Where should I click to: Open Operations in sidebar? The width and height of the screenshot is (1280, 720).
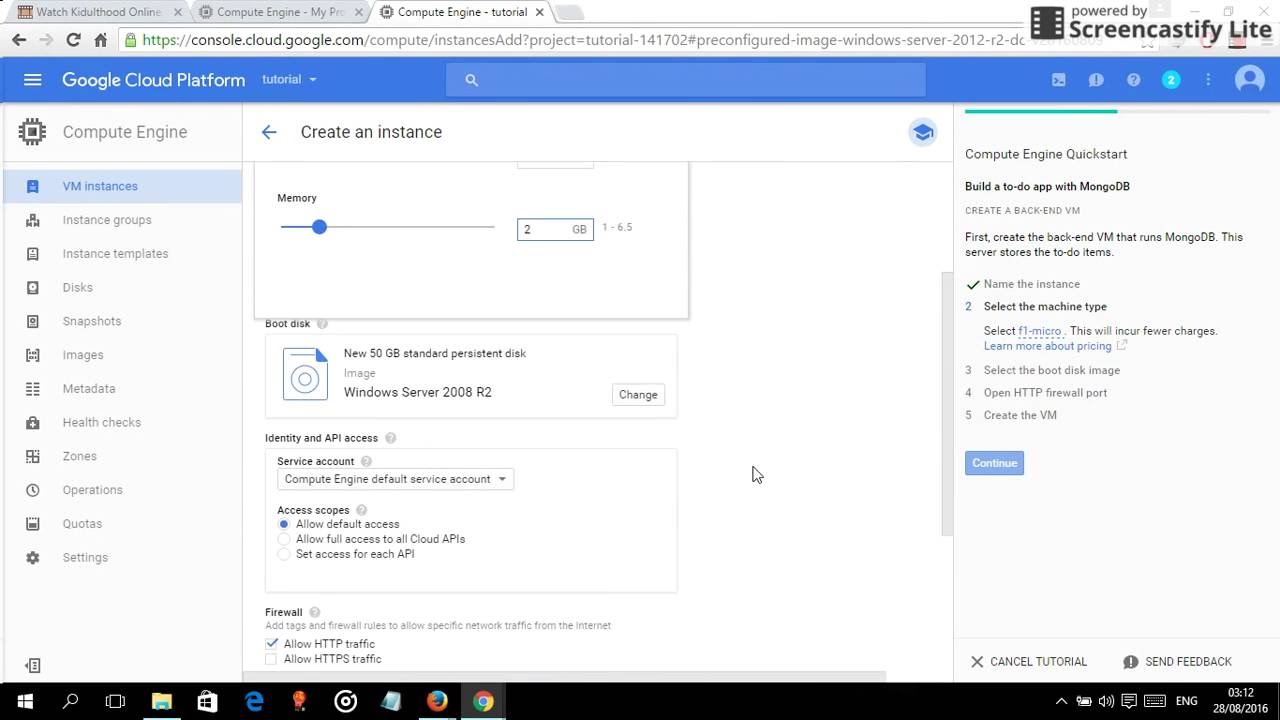point(121,490)
